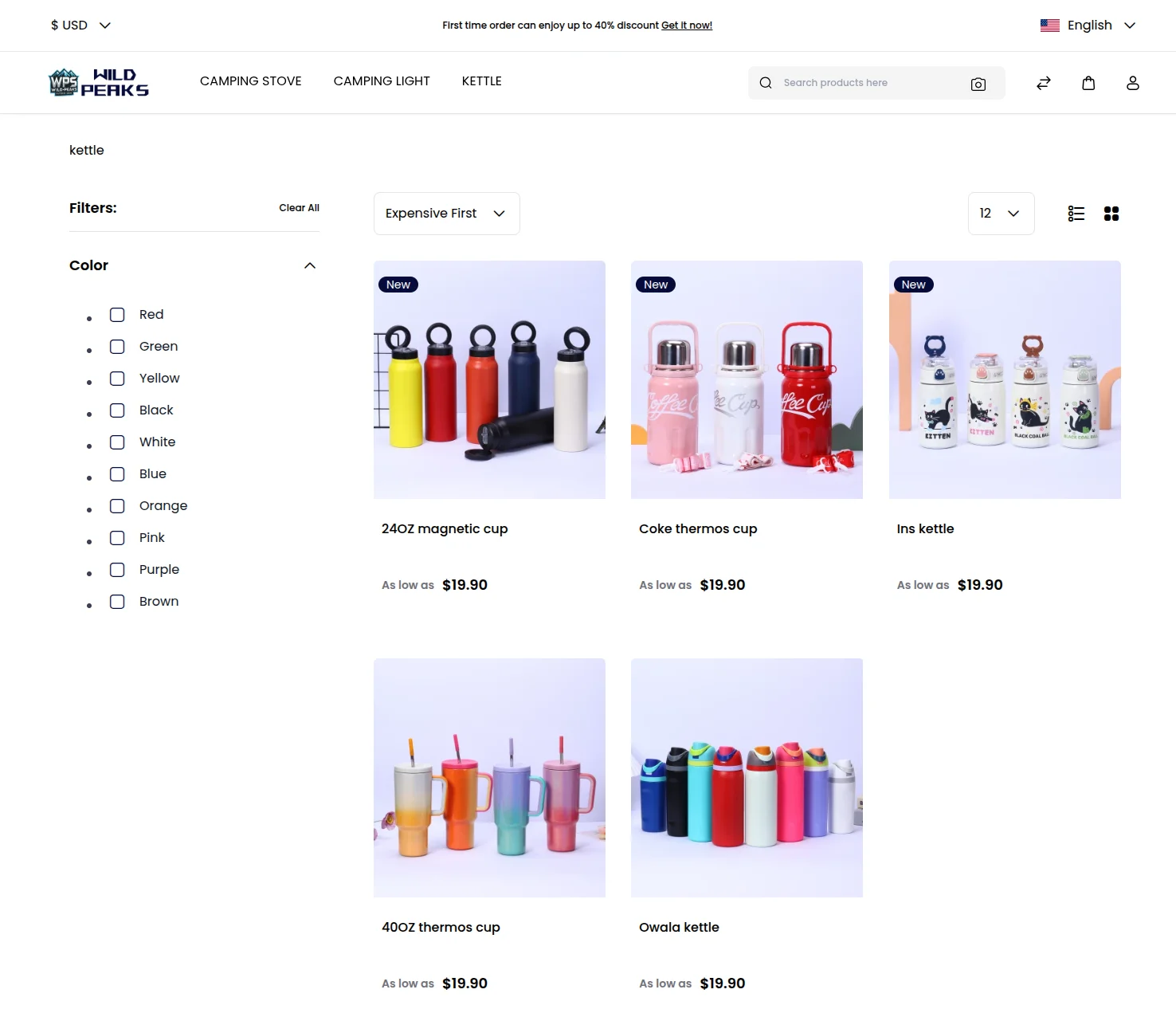Click the New badge on Coke thermos cup

pyautogui.click(x=656, y=285)
